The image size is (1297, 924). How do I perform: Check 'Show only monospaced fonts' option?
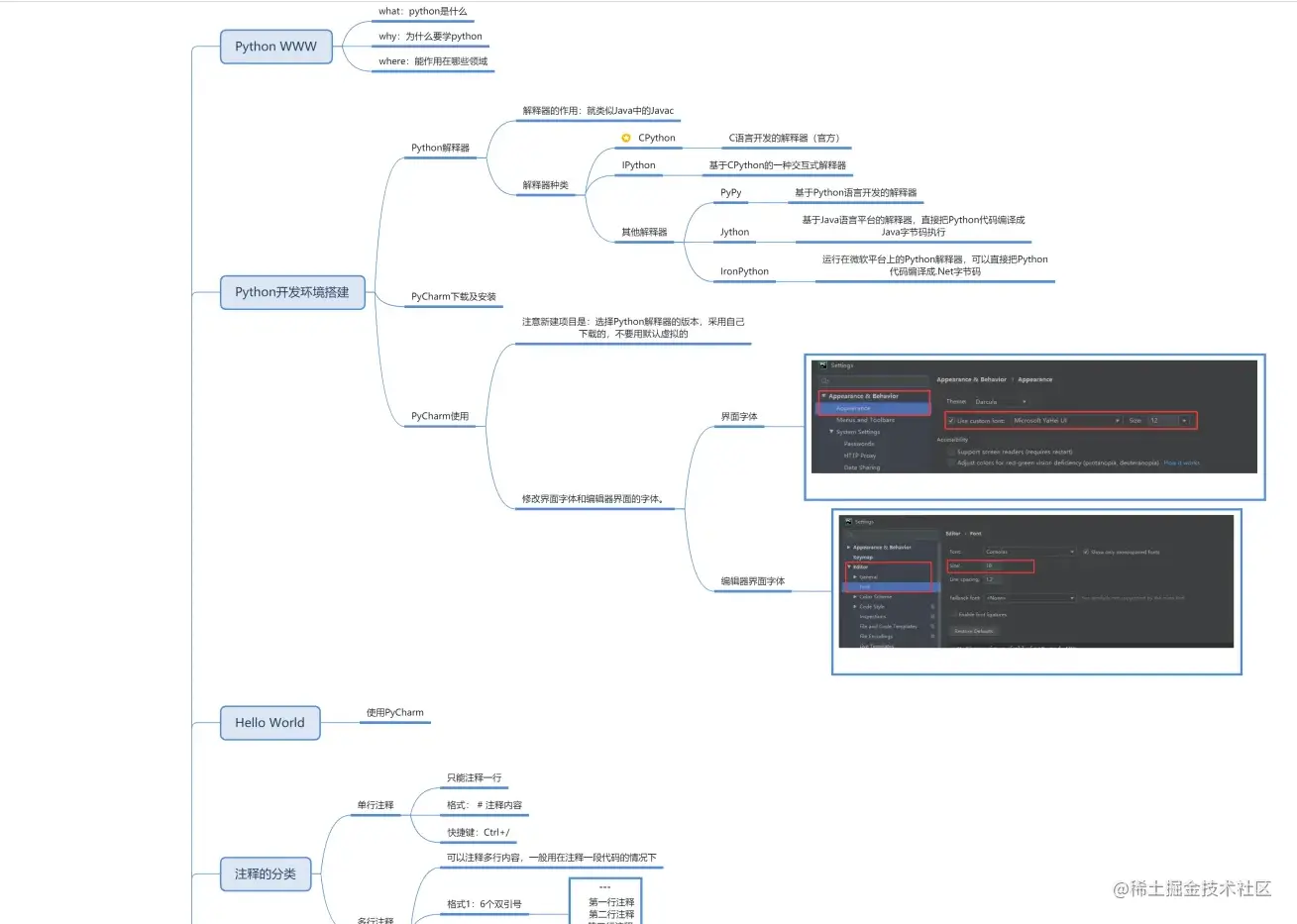click(x=1086, y=552)
